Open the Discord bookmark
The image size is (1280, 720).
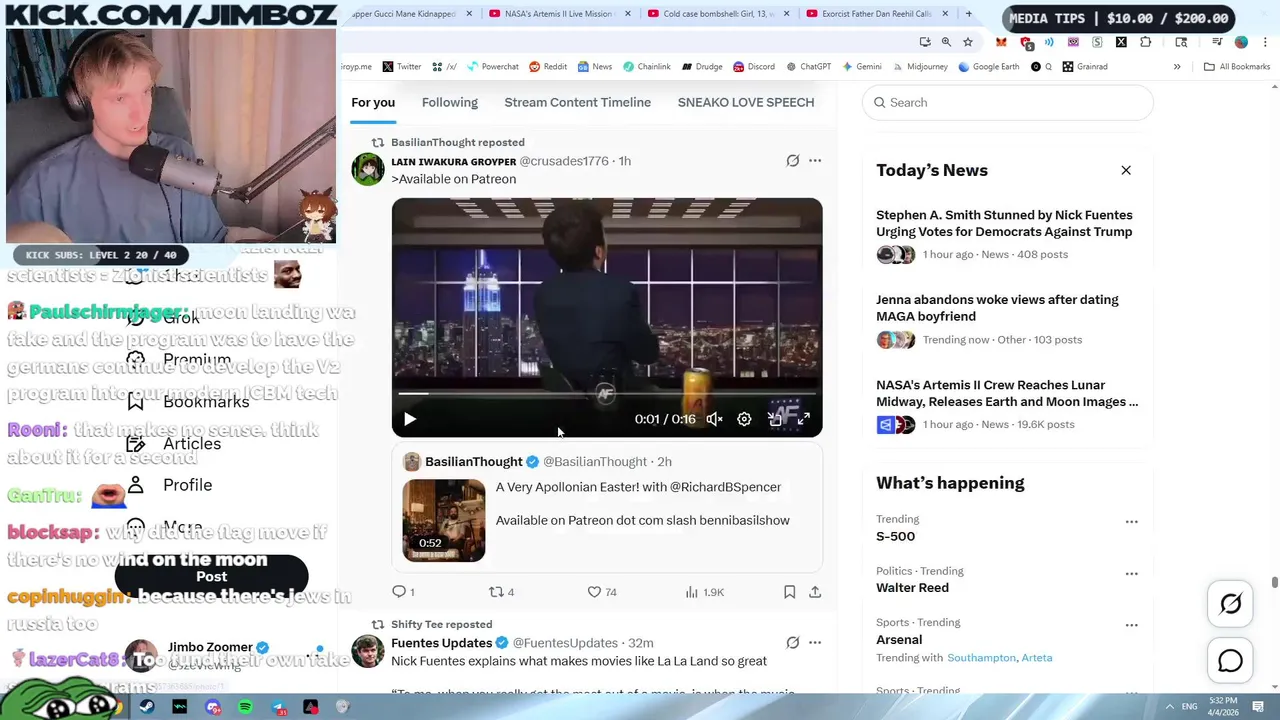(753, 67)
